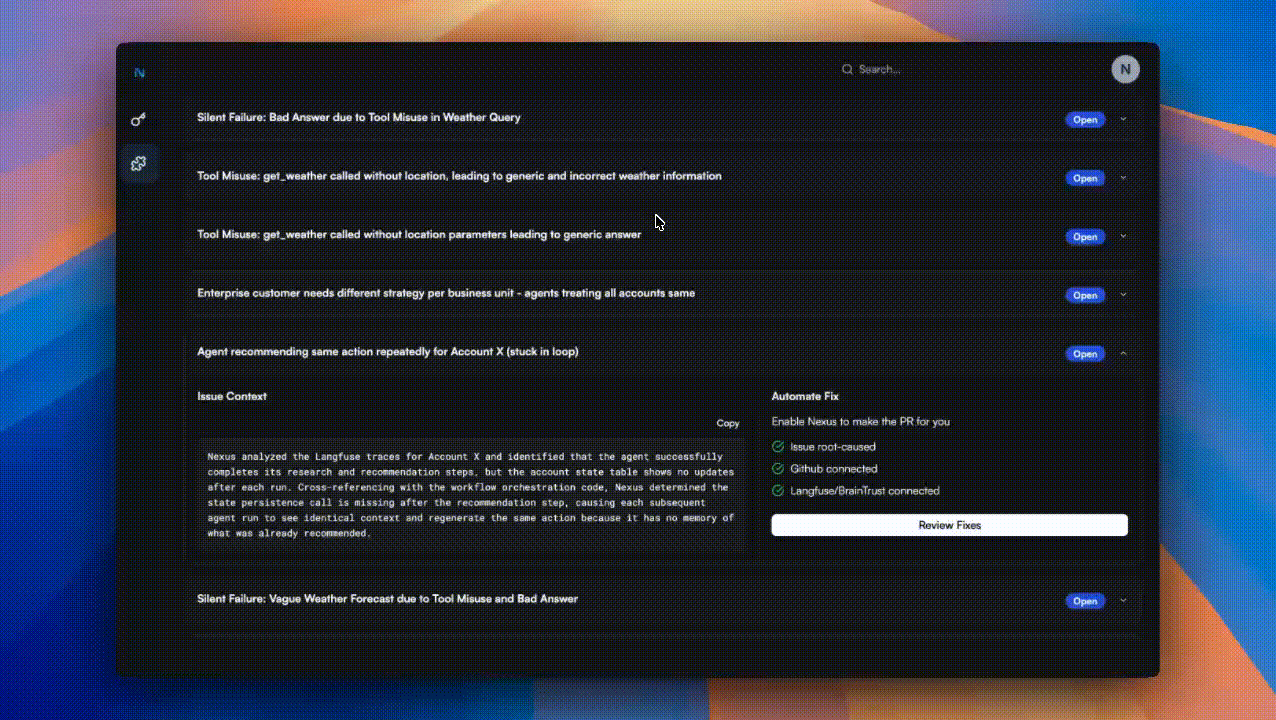
Task: Click the search magnifier icon
Action: [x=848, y=69]
